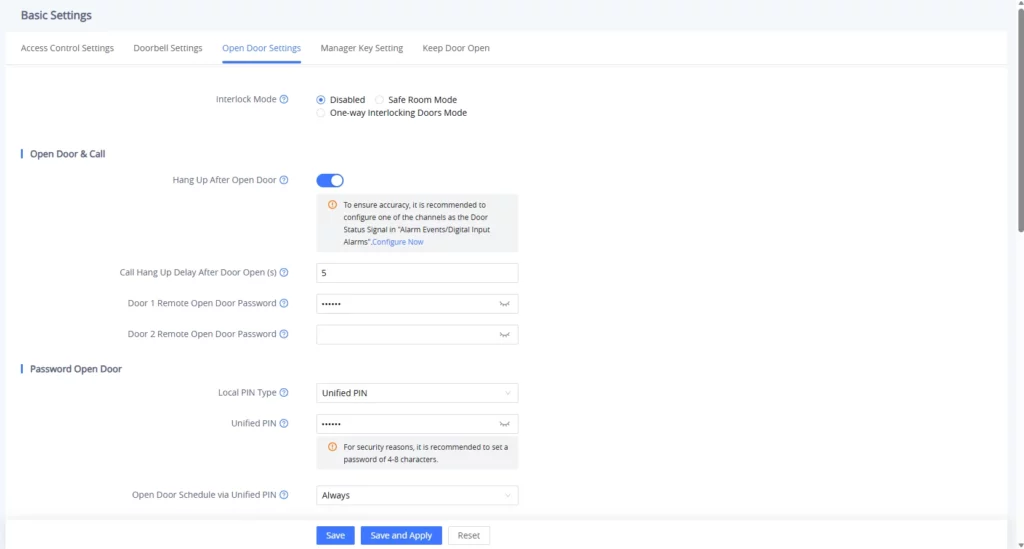Reveal Door 1 Remote Open Door Password
This screenshot has height=549, width=1024.
[504, 304]
